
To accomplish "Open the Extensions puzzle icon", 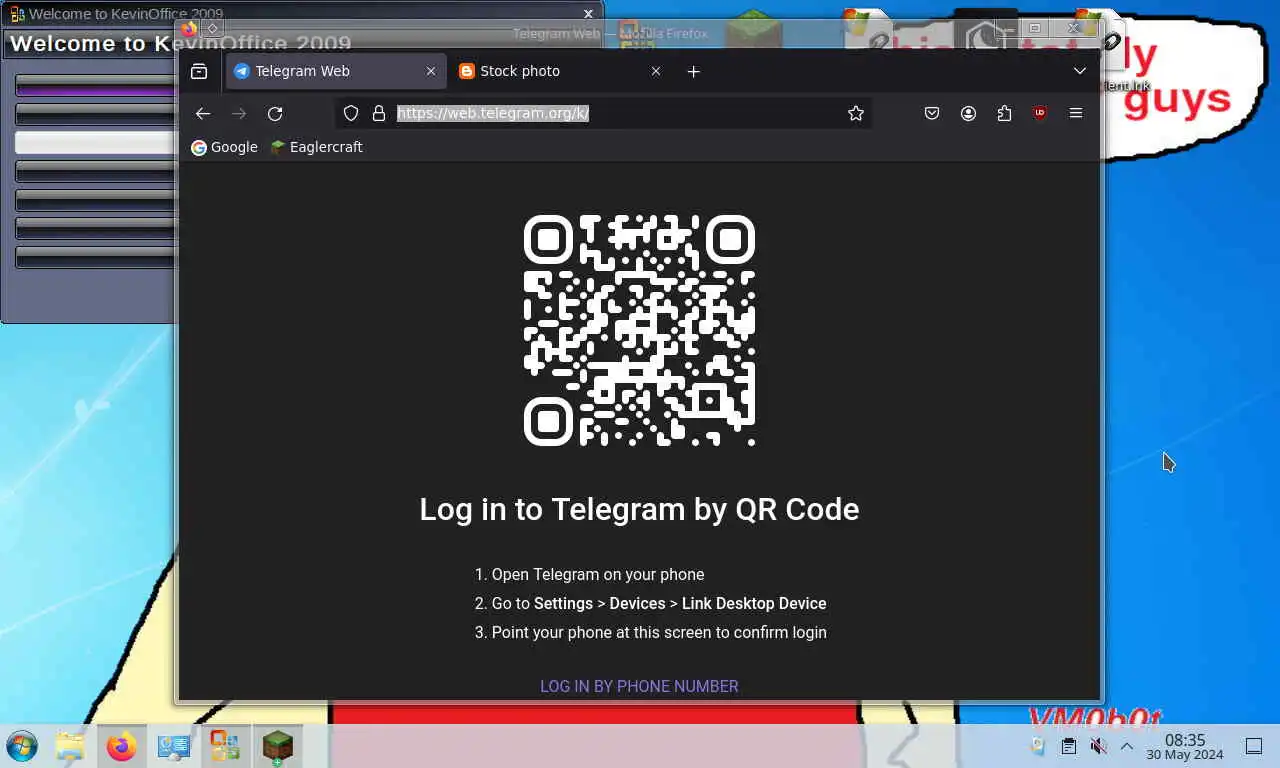I will click(1004, 113).
